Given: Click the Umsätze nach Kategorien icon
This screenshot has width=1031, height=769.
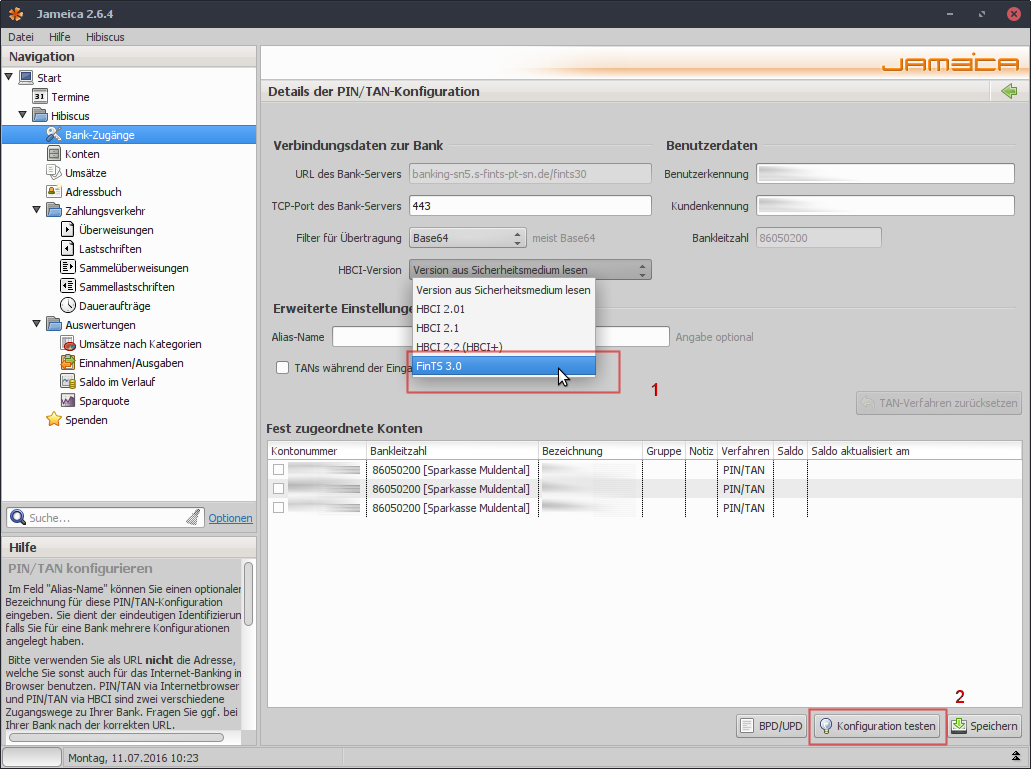Looking at the screenshot, I should pos(67,344).
